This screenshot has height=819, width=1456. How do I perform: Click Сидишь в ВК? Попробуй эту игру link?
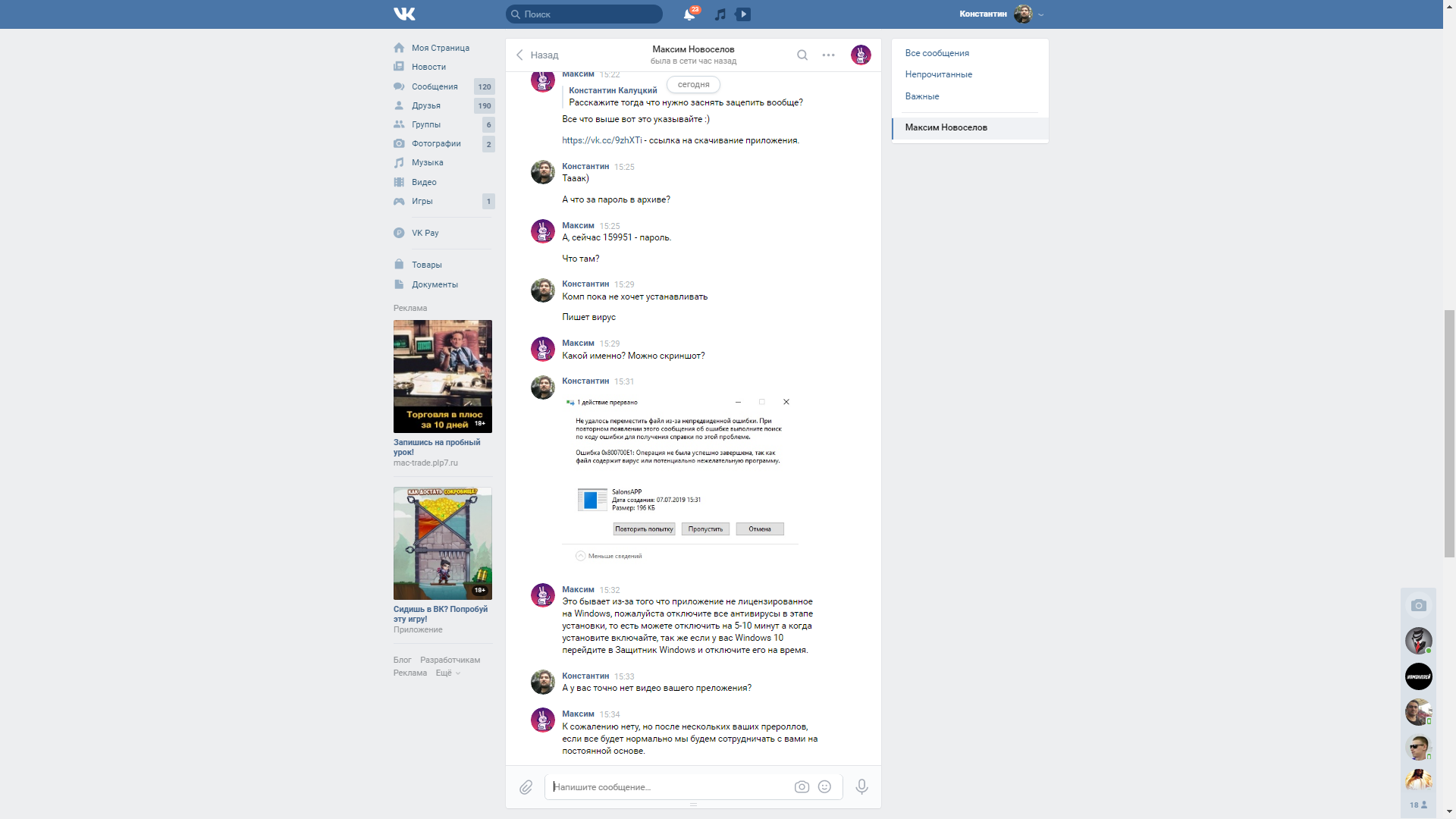click(x=441, y=613)
